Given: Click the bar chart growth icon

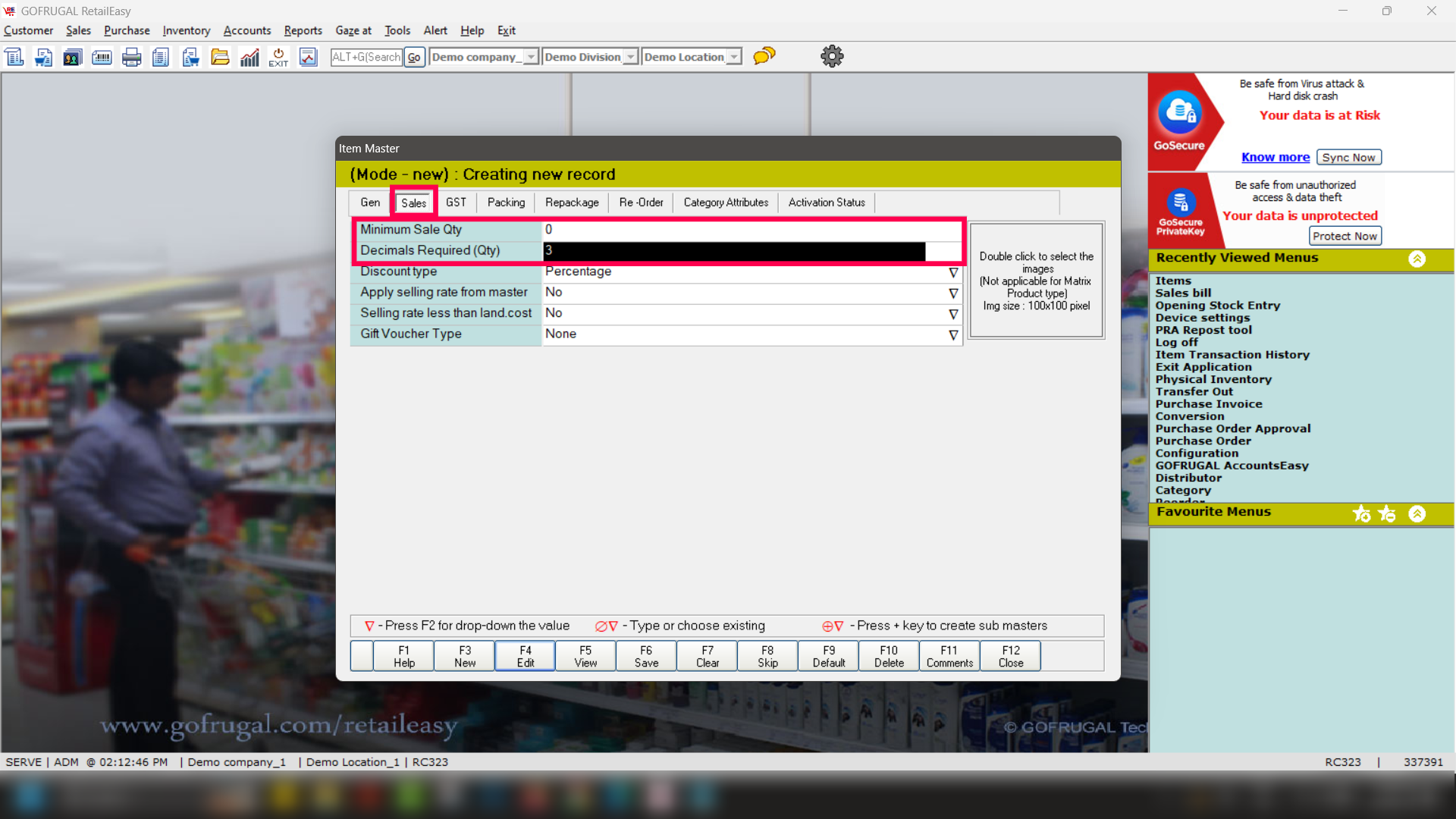Looking at the screenshot, I should [249, 57].
